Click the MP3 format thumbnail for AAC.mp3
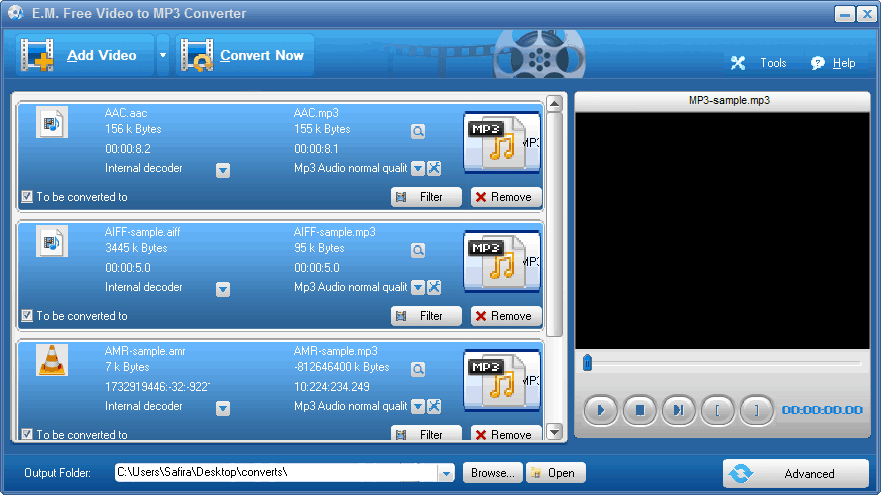The width and height of the screenshot is (881, 495). [502, 143]
